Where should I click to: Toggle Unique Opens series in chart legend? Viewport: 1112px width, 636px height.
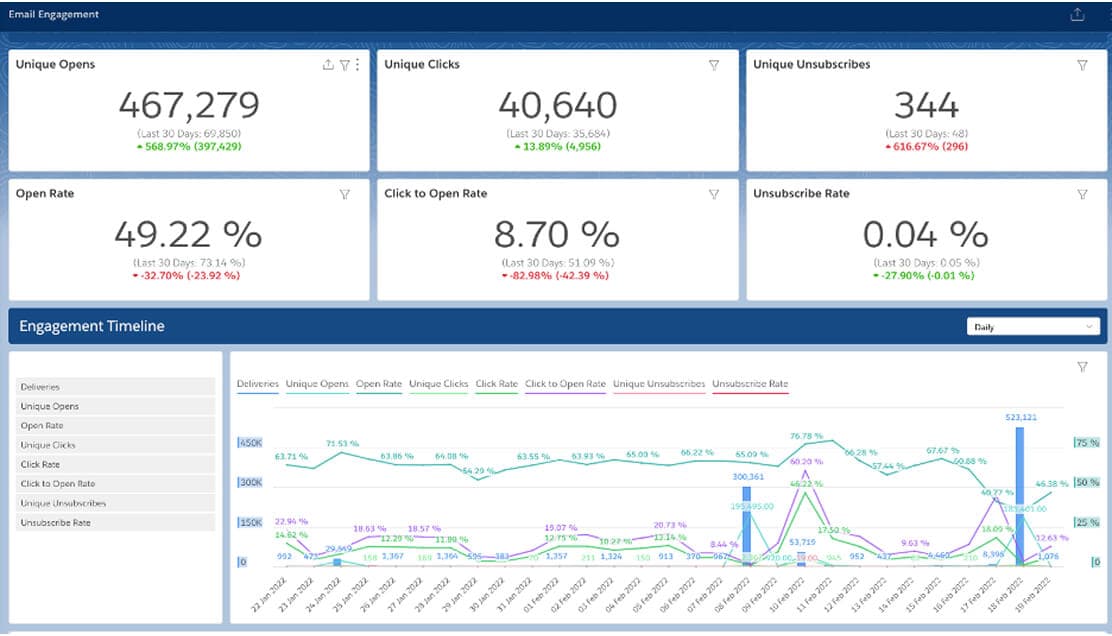tap(317, 384)
